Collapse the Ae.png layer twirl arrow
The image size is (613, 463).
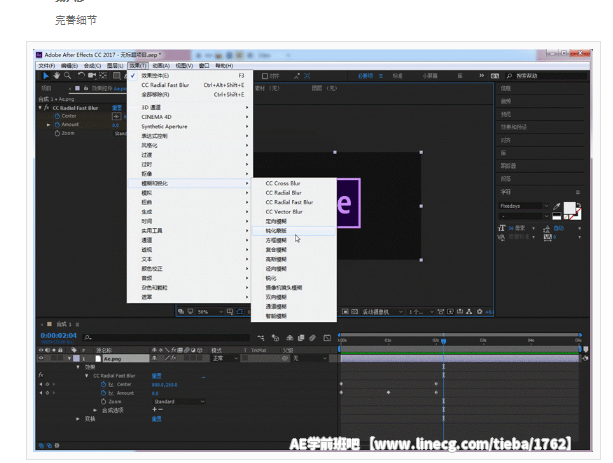coord(69,358)
